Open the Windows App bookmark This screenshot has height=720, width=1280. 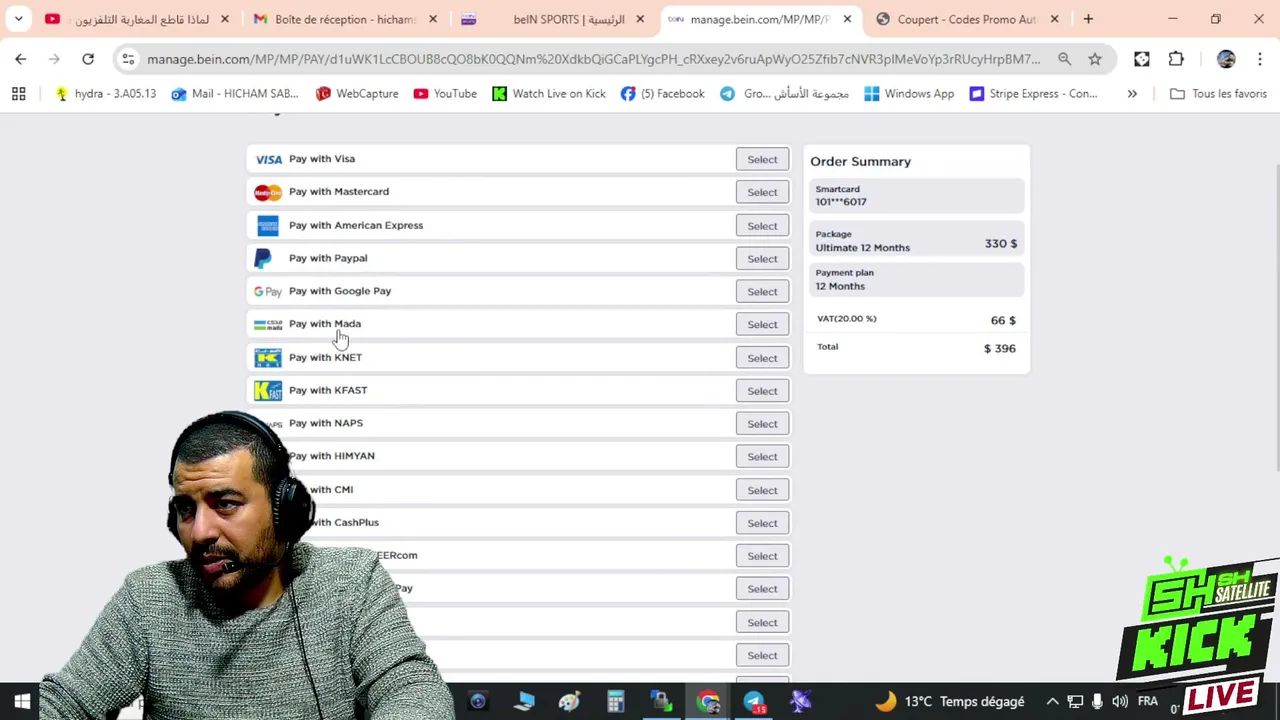909,94
